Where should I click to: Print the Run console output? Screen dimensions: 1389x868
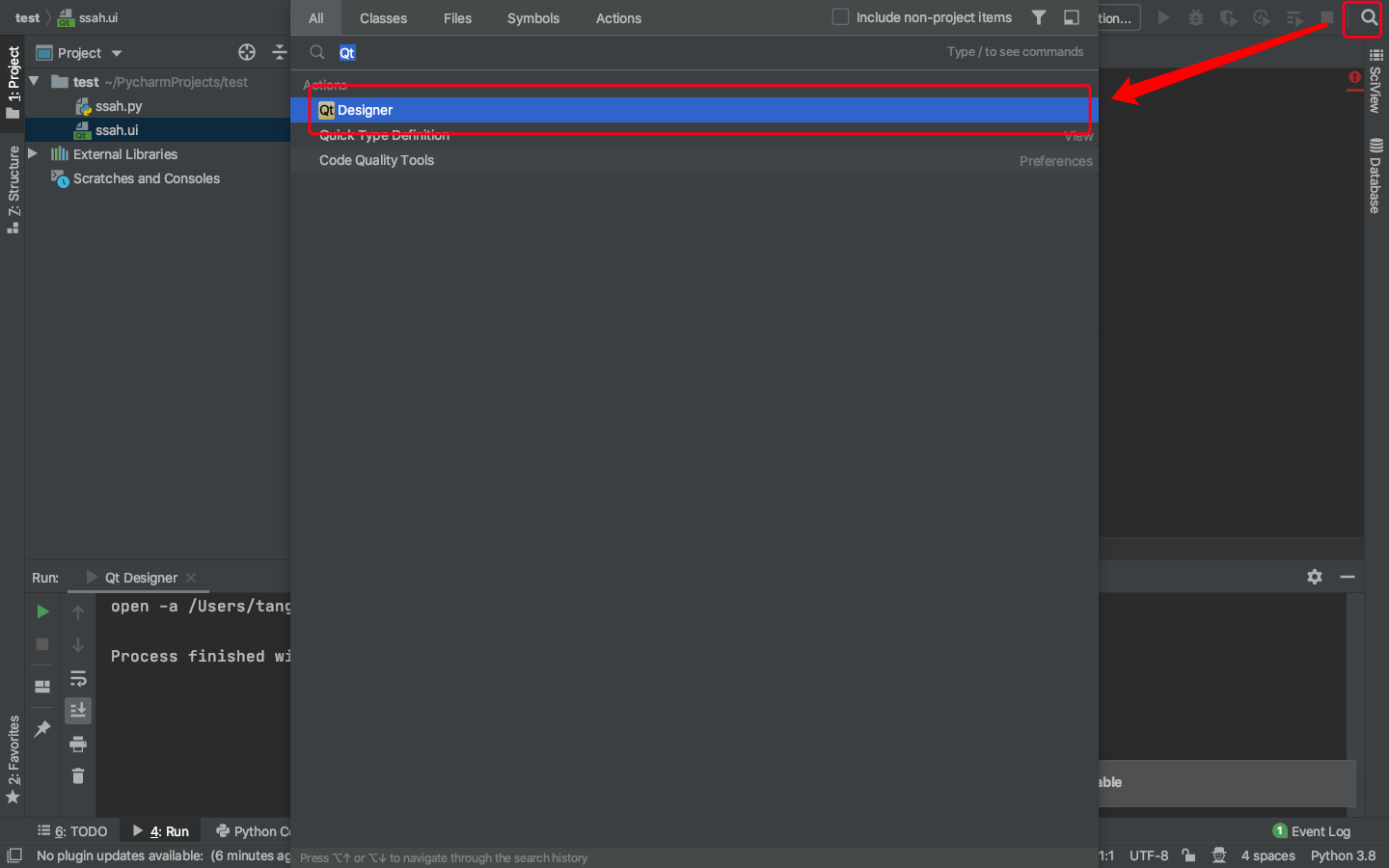pos(78,744)
